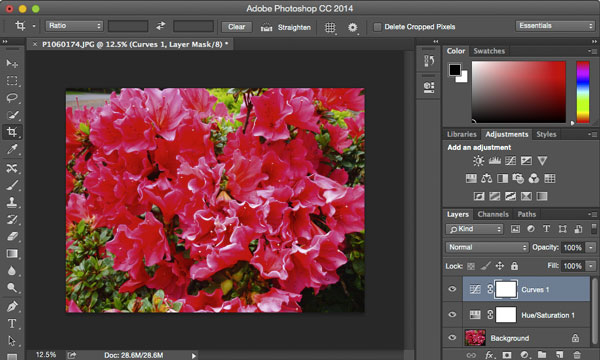Open the collapsed History panel icon
This screenshot has width=600, height=360.
click(x=429, y=61)
